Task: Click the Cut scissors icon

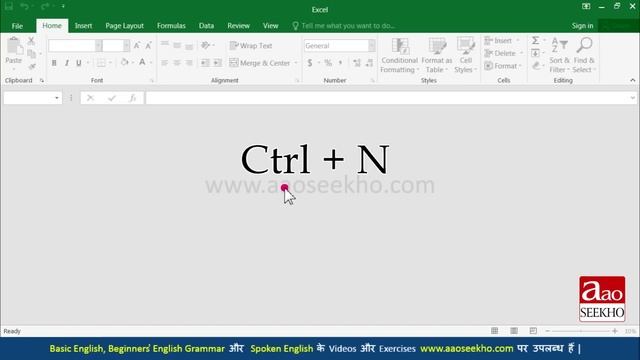Action: pos(31,40)
